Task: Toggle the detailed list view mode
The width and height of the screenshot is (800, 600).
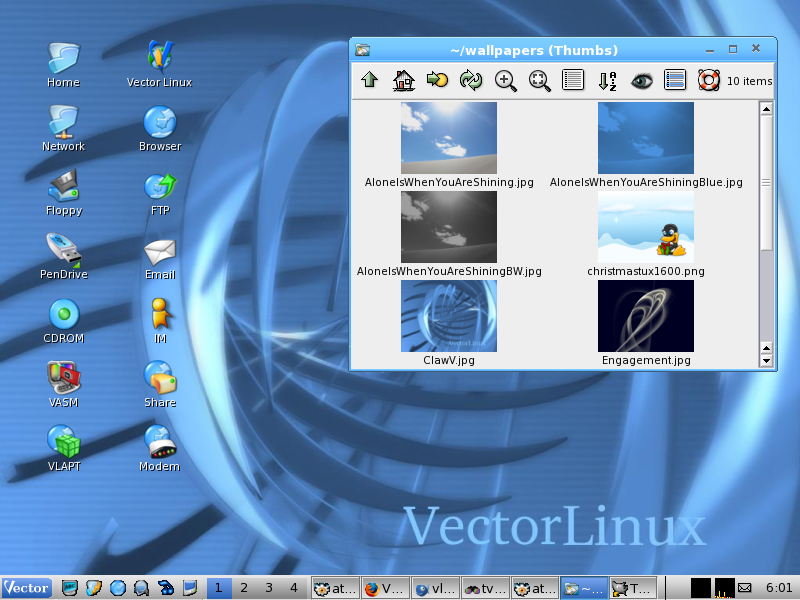Action: (x=675, y=81)
